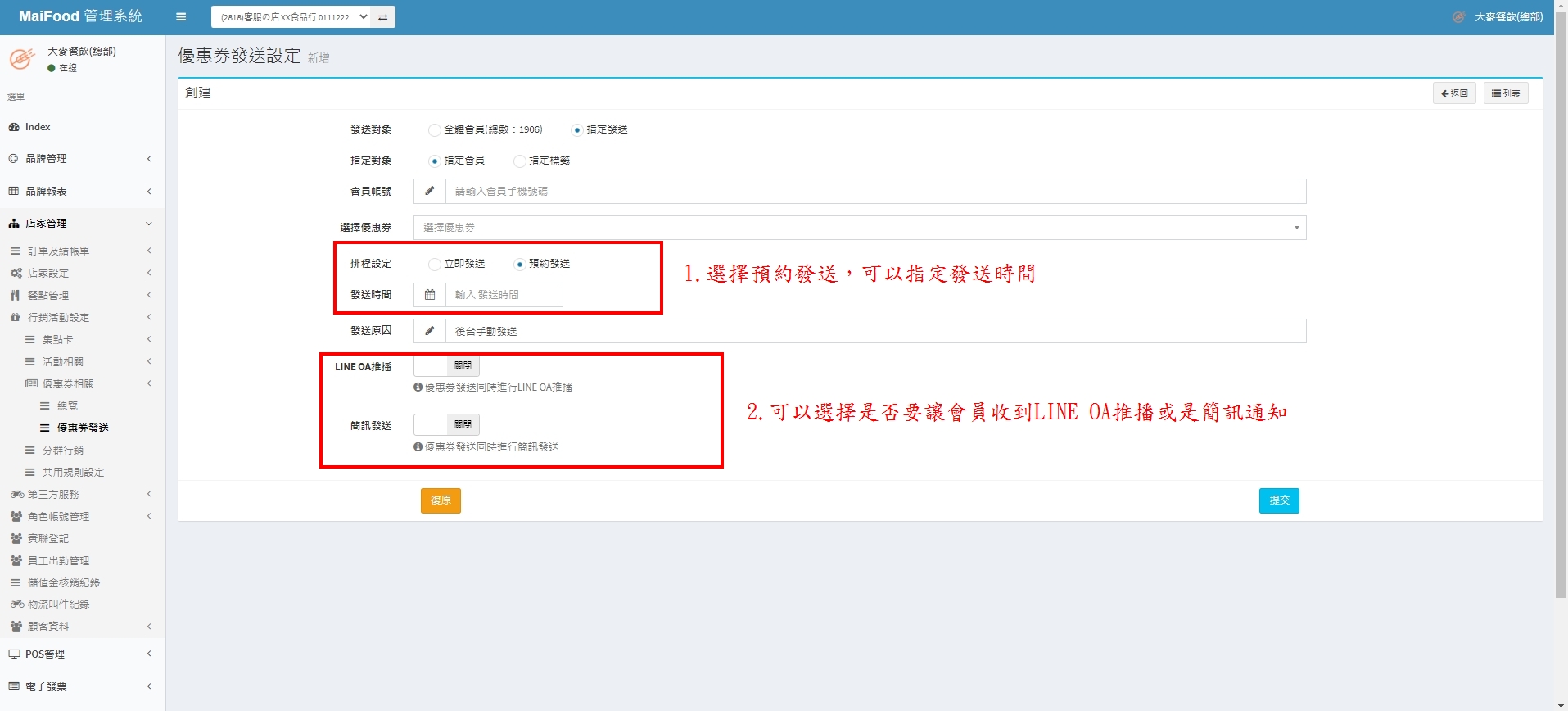Open 分群行銷 menu item
The width and height of the screenshot is (1568, 711).
[63, 451]
